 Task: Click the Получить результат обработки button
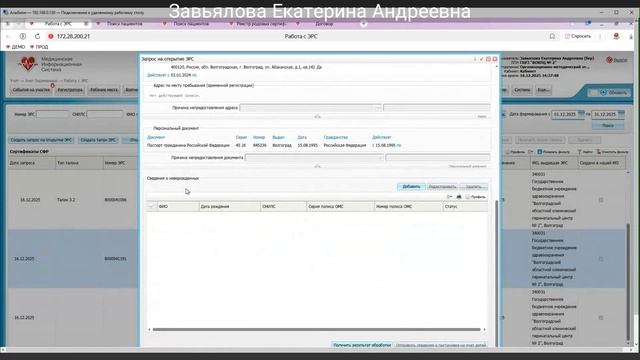[362, 345]
